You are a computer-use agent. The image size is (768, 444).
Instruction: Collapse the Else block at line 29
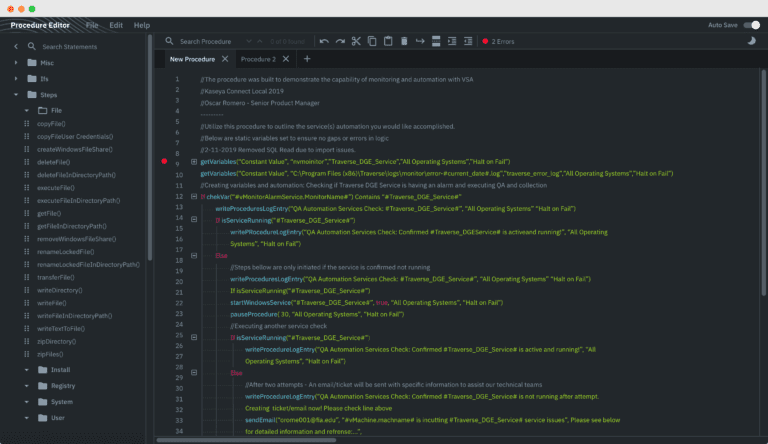pyautogui.click(x=194, y=372)
